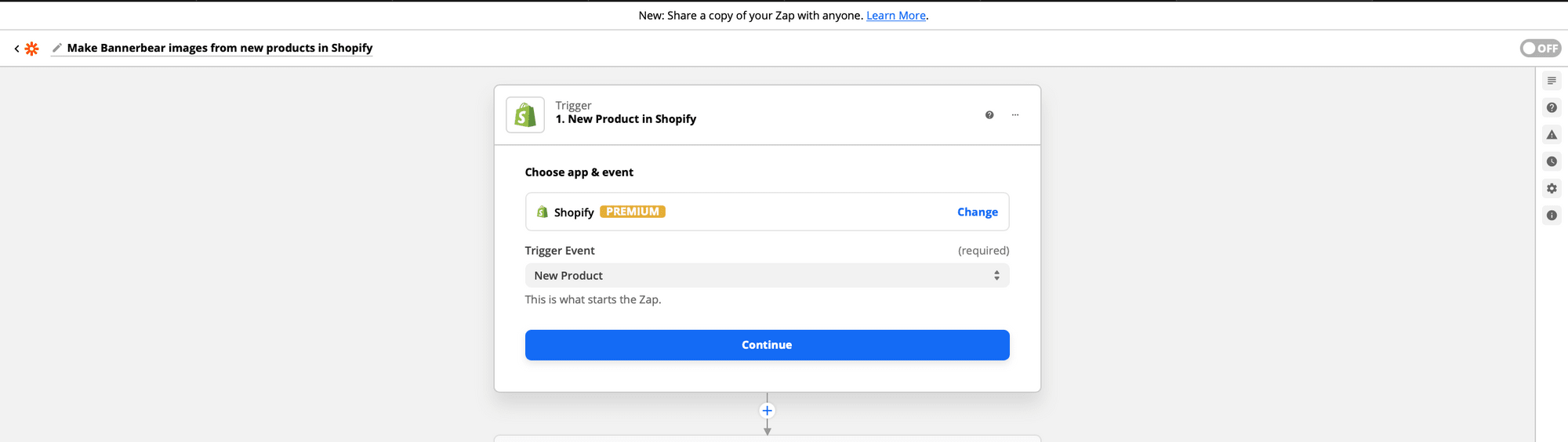This screenshot has height=442, width=1568.
Task: Click the Zap title to rename it
Action: [x=220, y=48]
